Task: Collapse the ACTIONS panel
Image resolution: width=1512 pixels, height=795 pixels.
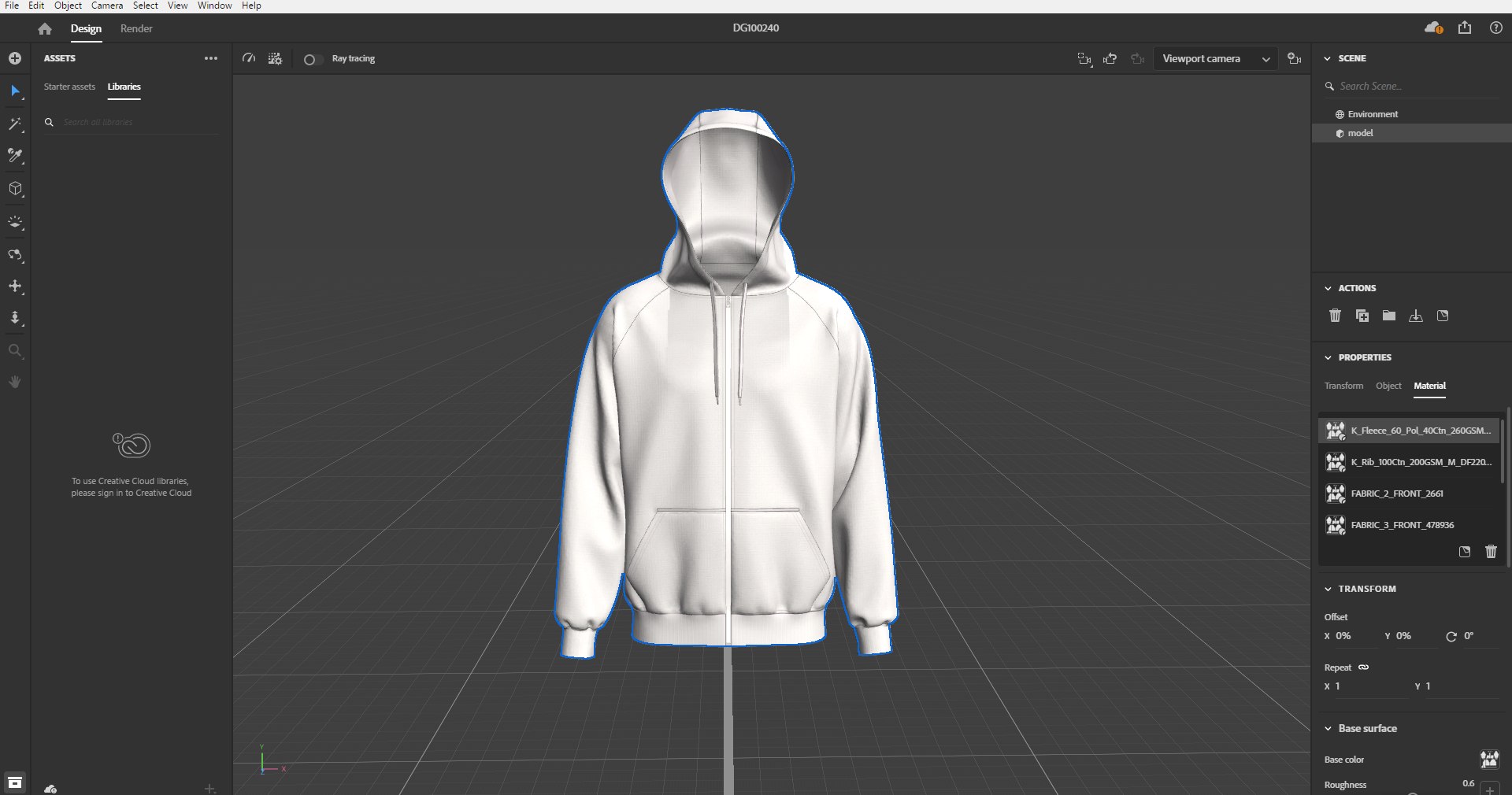Action: pos(1328,288)
